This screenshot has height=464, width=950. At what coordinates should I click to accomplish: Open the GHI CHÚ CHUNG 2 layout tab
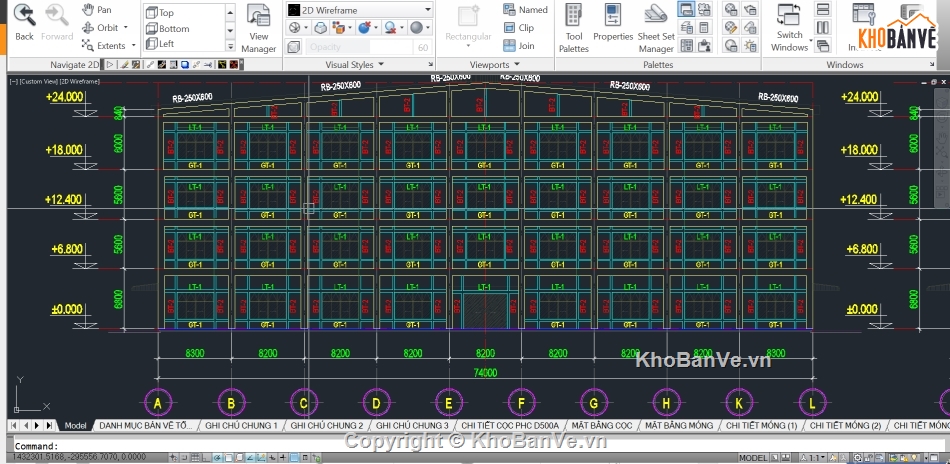point(327,426)
